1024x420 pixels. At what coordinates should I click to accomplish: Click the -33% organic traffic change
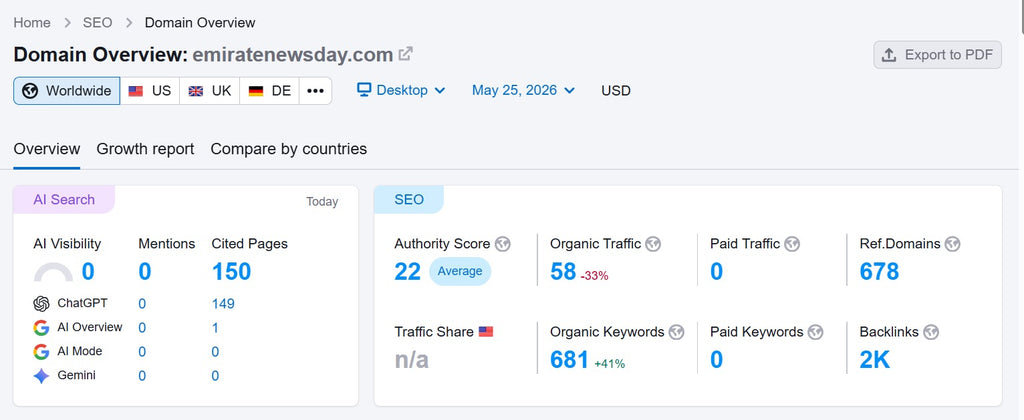point(594,276)
